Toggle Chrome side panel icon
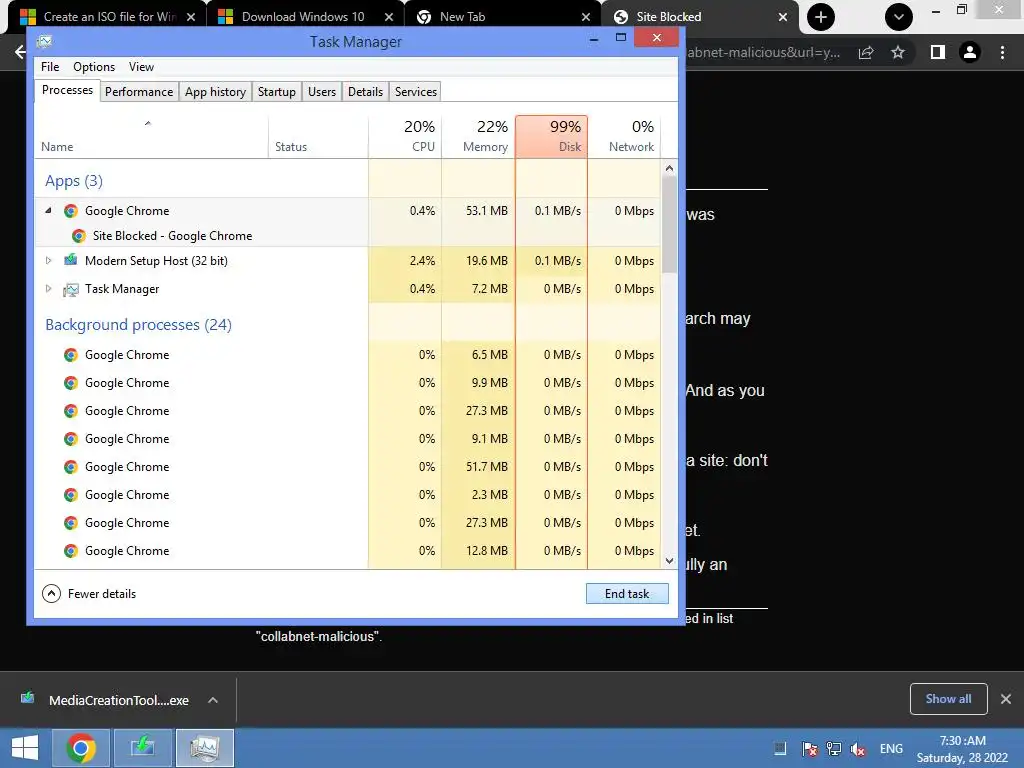Screen dimensions: 1024x768 [938, 52]
